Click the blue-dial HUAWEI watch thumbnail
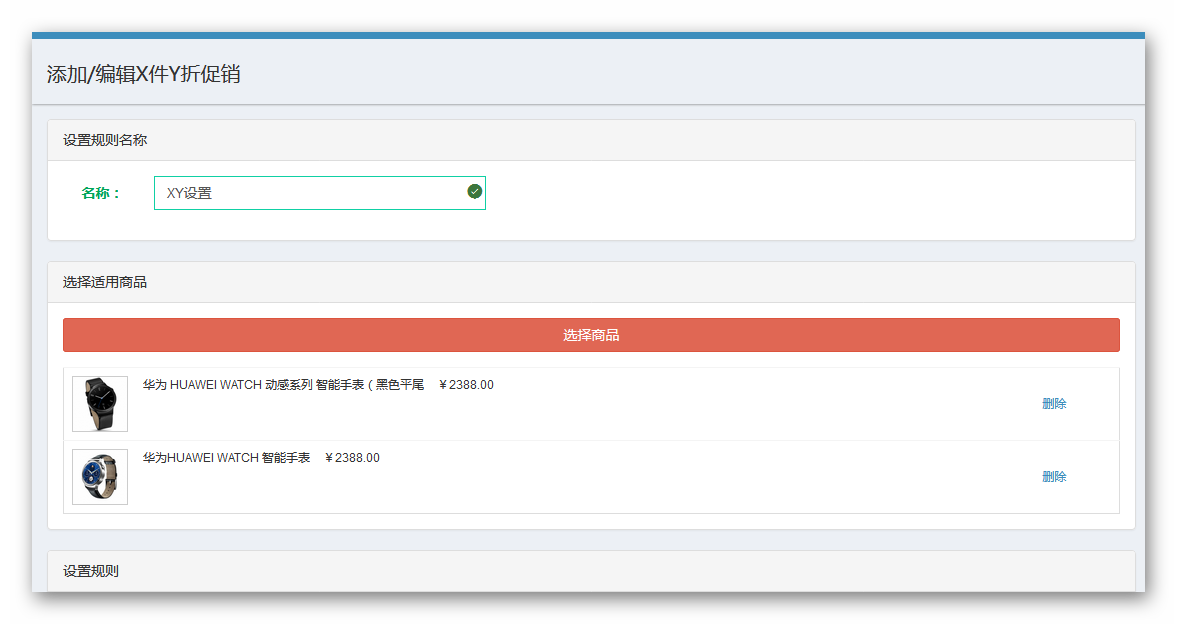 coord(100,477)
